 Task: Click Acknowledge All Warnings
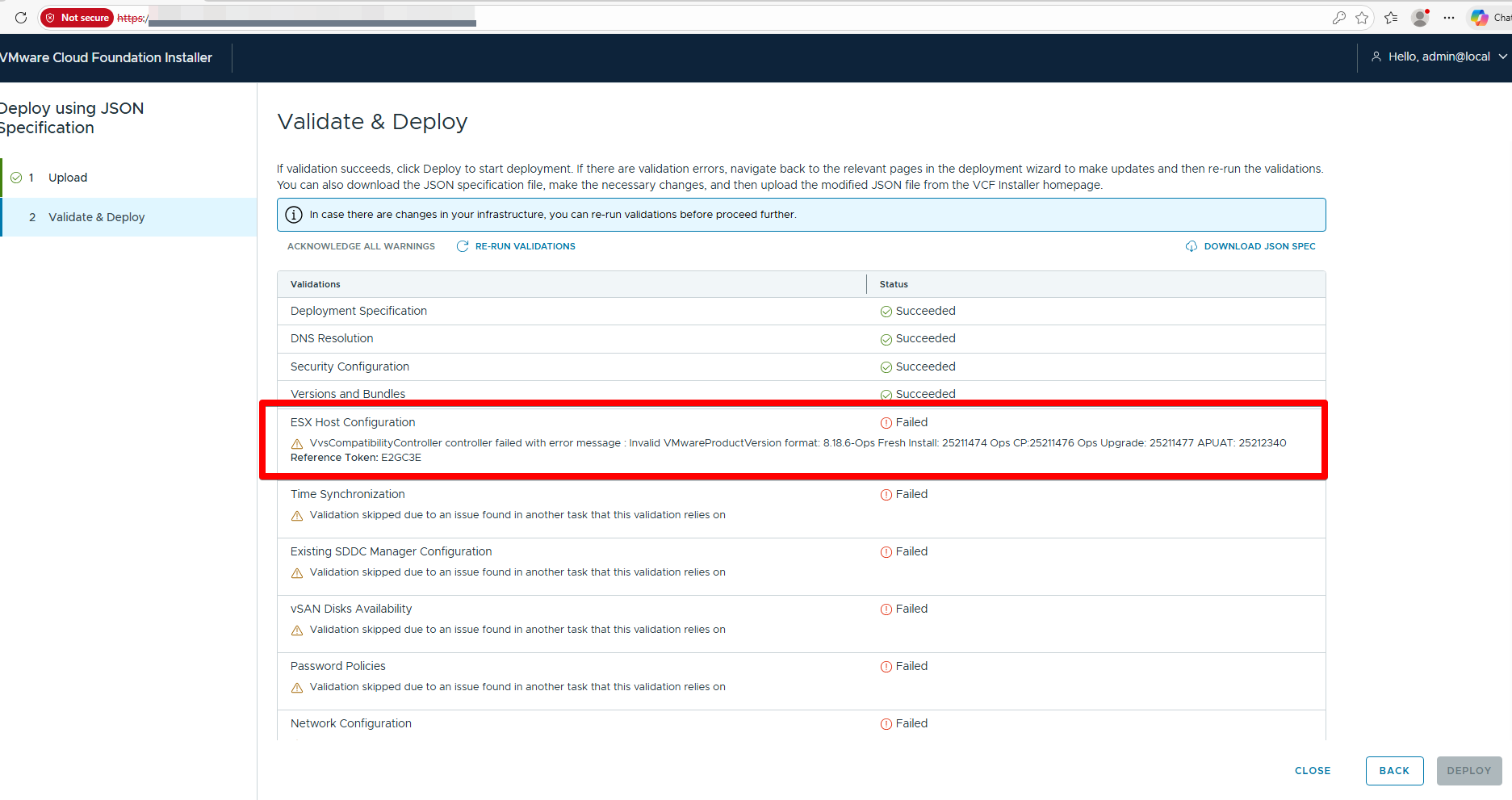point(361,246)
